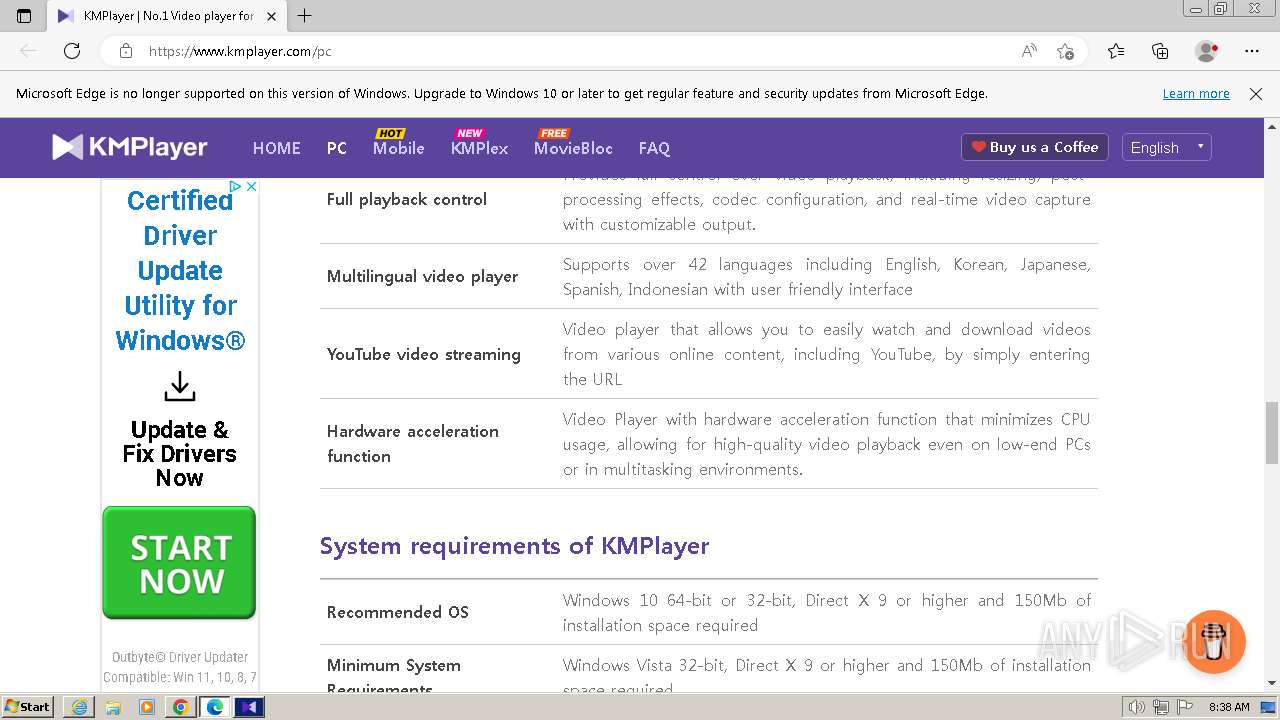Viewport: 1280px width, 720px height.
Task: View site information lock icon
Action: (x=125, y=51)
